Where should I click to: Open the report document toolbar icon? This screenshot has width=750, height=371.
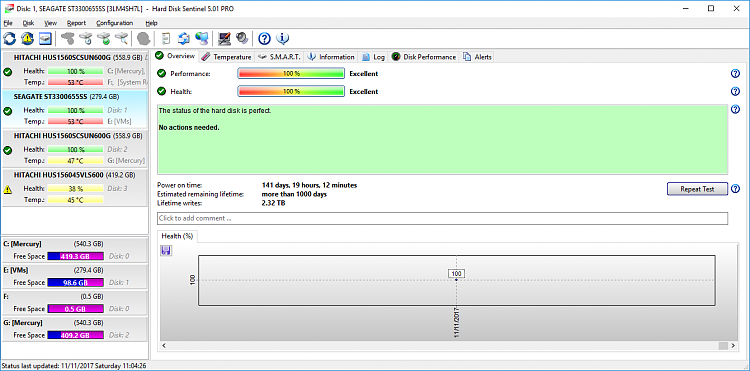pos(166,38)
